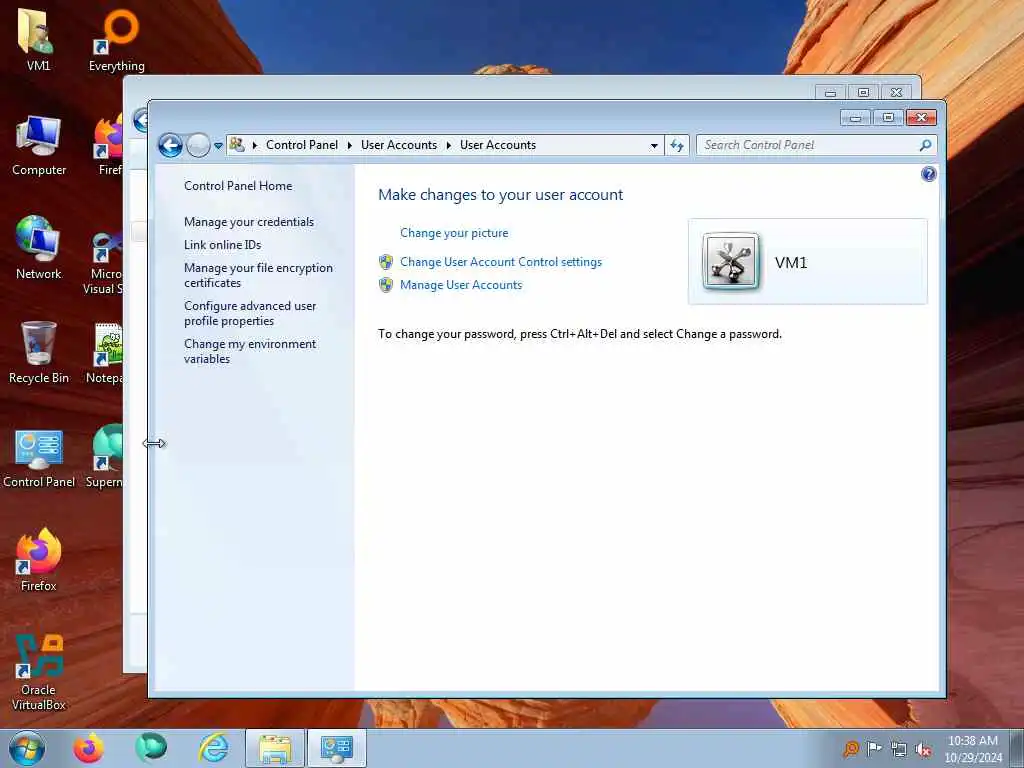The width and height of the screenshot is (1024, 768).
Task: Open the taskbar clock showing 10:38 AM
Action: (972, 749)
